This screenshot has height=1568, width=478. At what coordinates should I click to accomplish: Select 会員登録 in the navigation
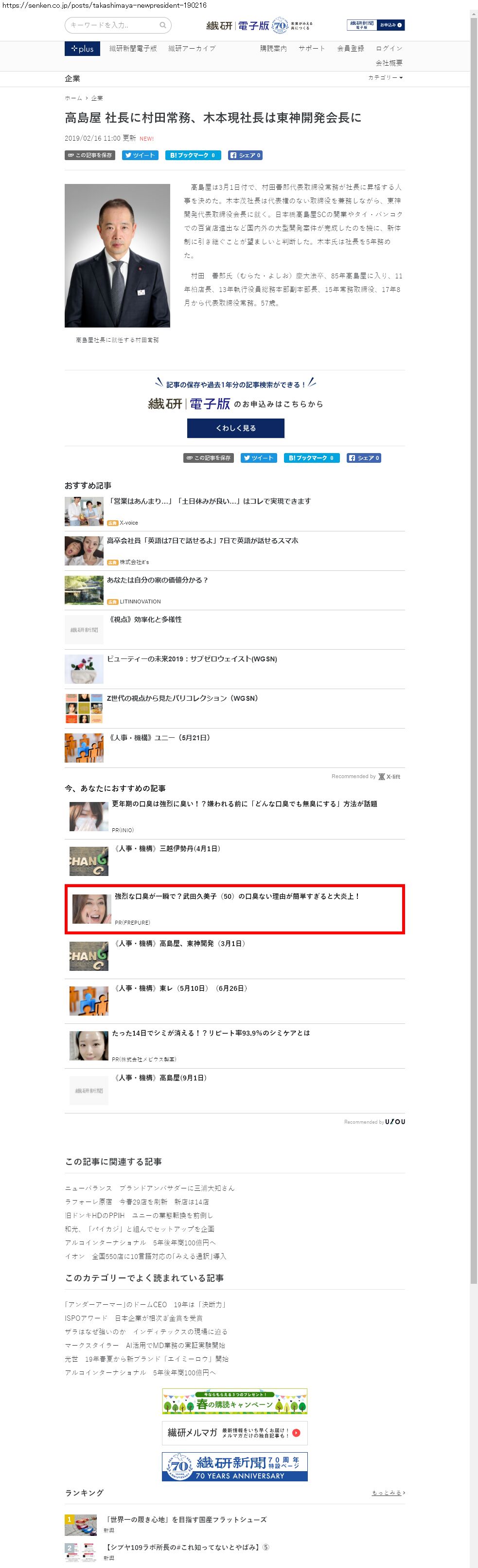tap(350, 48)
